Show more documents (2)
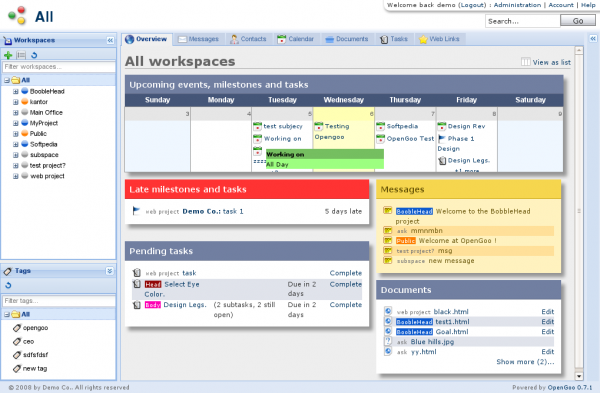The image size is (600, 393). [x=525, y=362]
